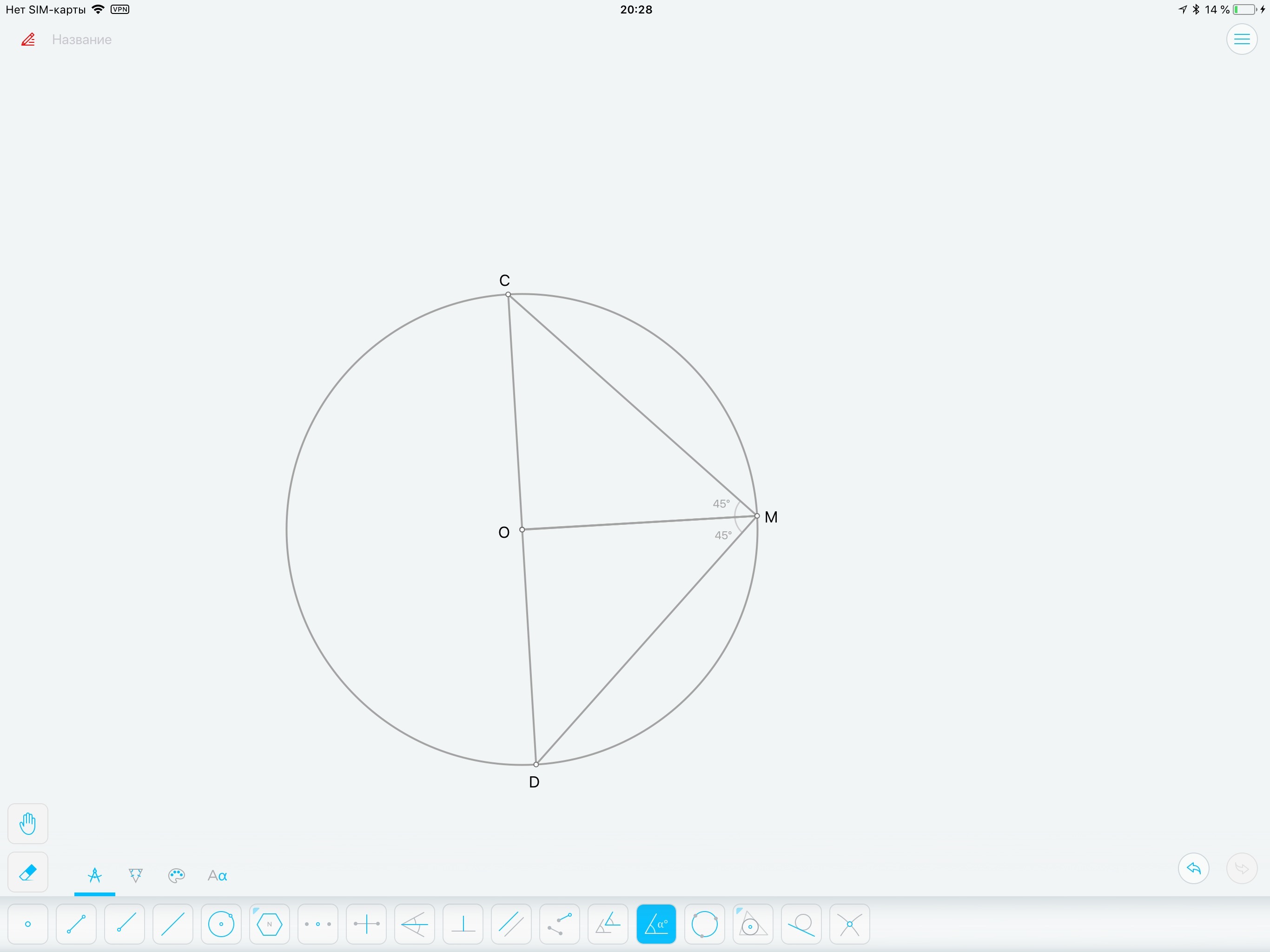The image size is (1270, 952).
Task: Select the copy segment tool
Action: point(560,924)
